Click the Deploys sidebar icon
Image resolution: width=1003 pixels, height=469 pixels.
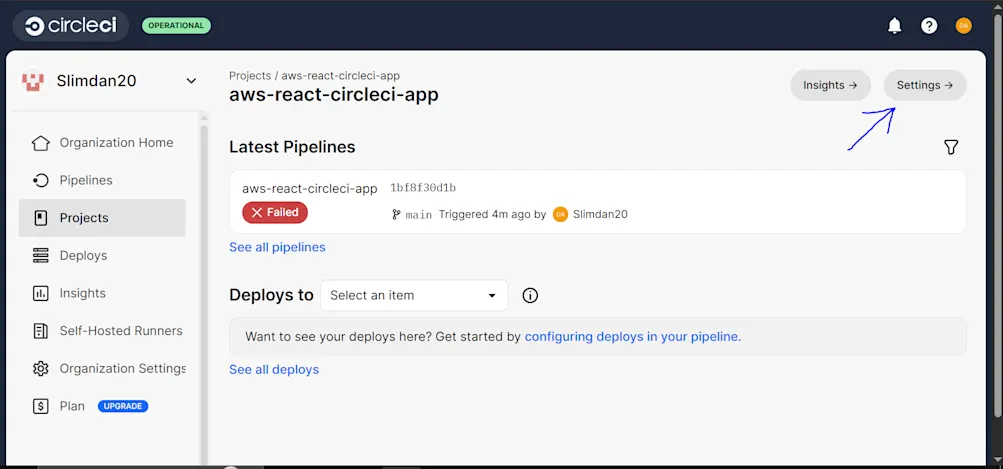[40, 256]
